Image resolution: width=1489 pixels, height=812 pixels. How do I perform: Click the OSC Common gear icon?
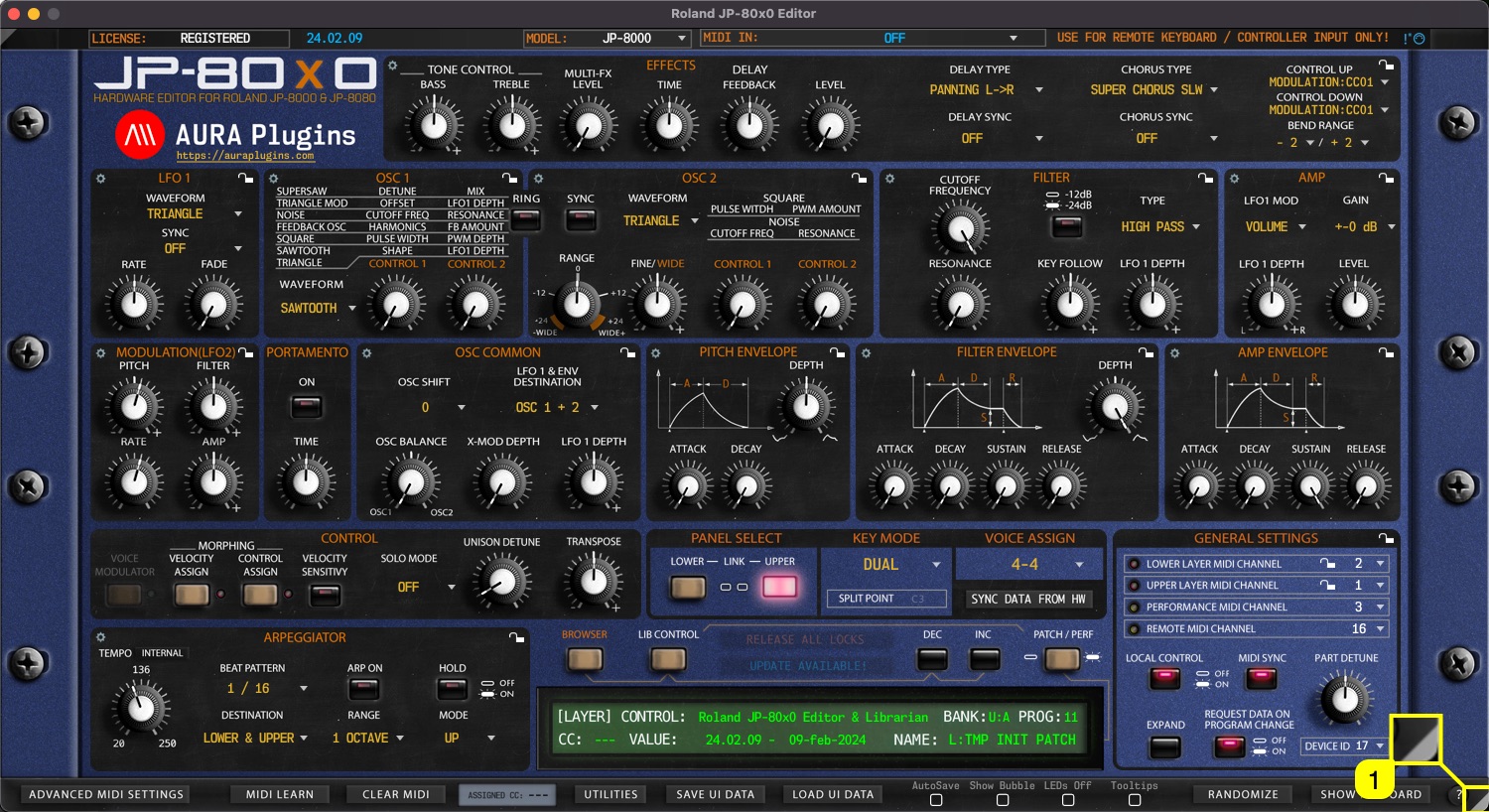point(366,352)
